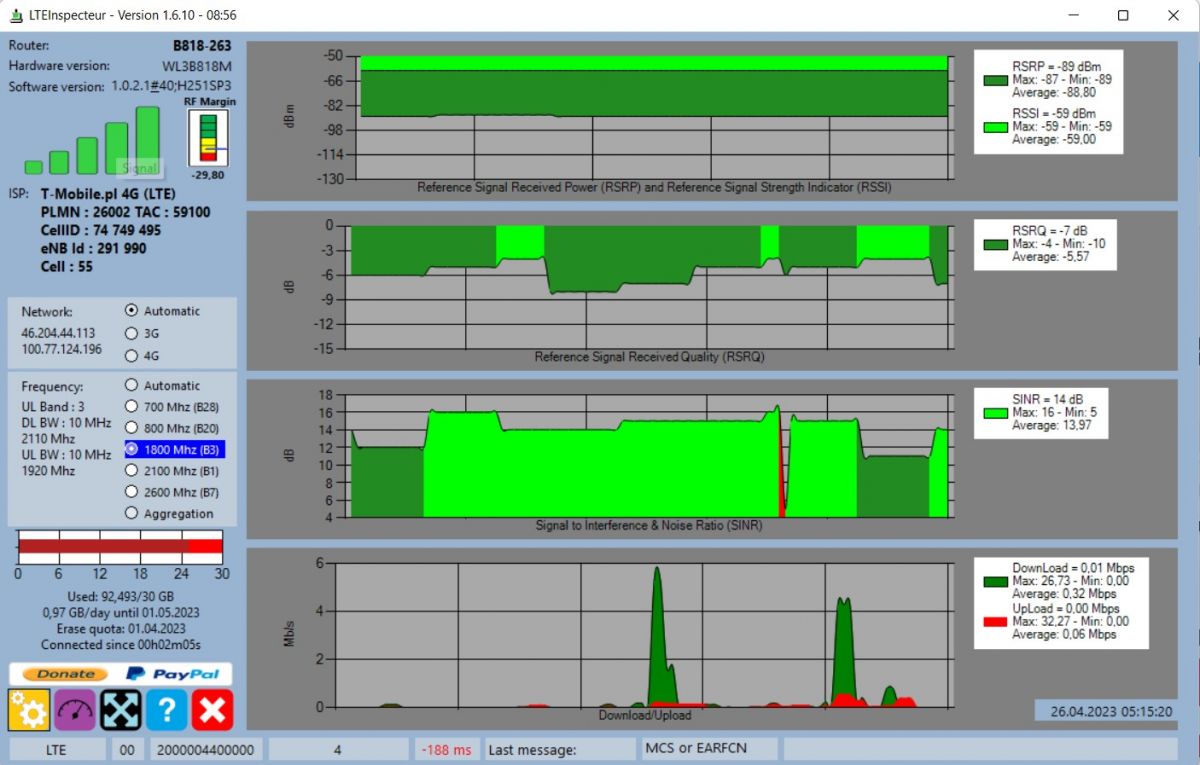Click the PLMN : 26002 TAC : 59100 text
The width and height of the screenshot is (1200, 765).
125,212
